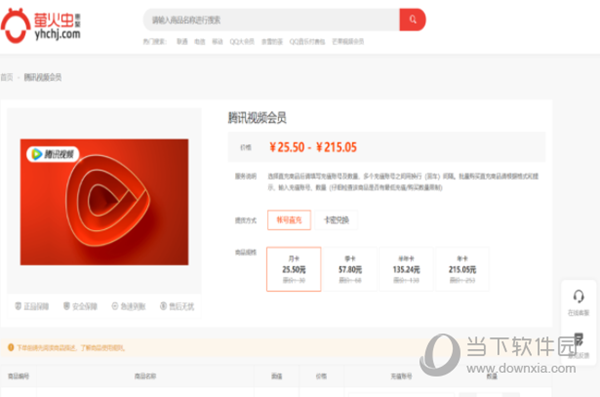This screenshot has width=600, height=397.
Task: Choose the 季卡 57.80元 option
Action: [x=350, y=269]
